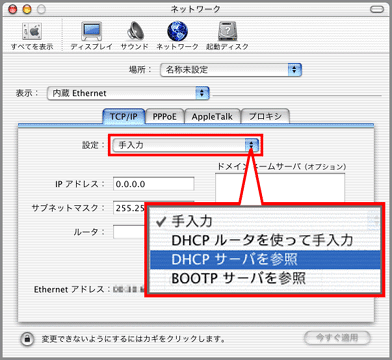
Task: Click the IP アドレス field showing 0.0.0.0
Action: click(153, 184)
